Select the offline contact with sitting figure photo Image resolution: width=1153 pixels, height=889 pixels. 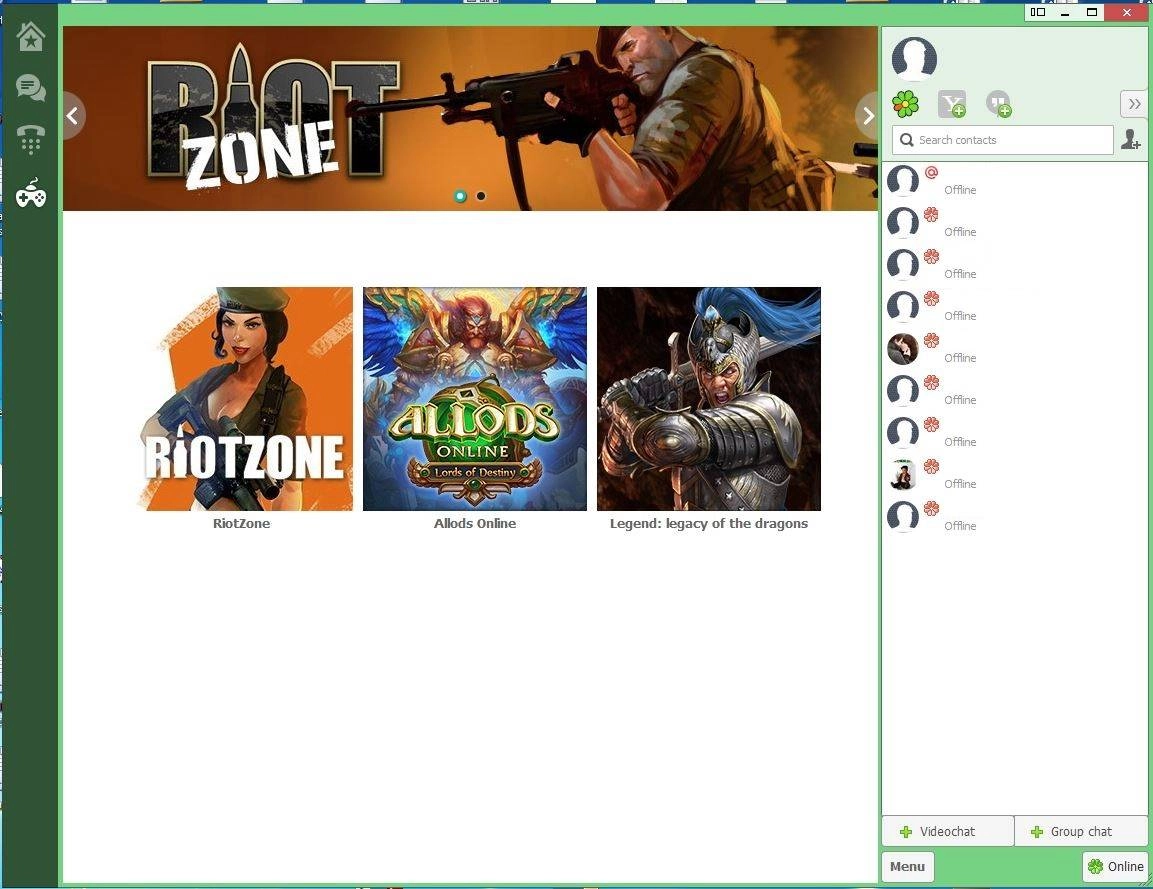tap(1015, 475)
